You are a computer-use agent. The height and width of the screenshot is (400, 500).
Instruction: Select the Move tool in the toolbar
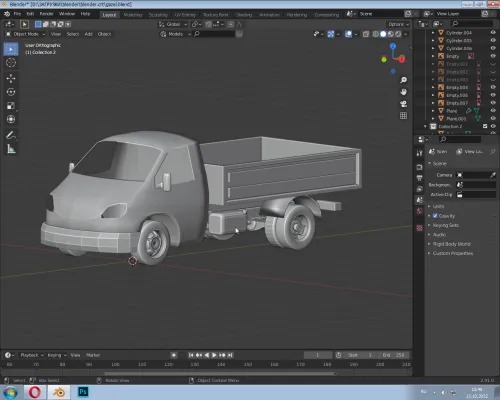pyautogui.click(x=11, y=78)
